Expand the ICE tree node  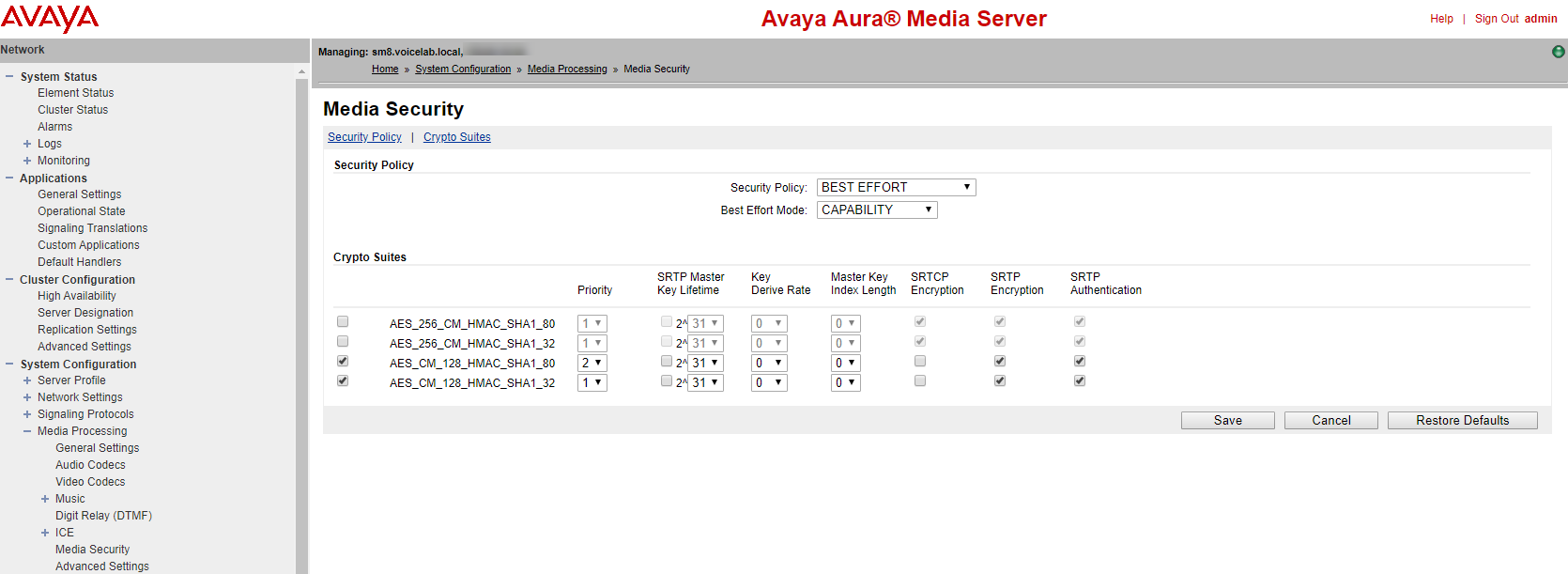pyautogui.click(x=45, y=533)
